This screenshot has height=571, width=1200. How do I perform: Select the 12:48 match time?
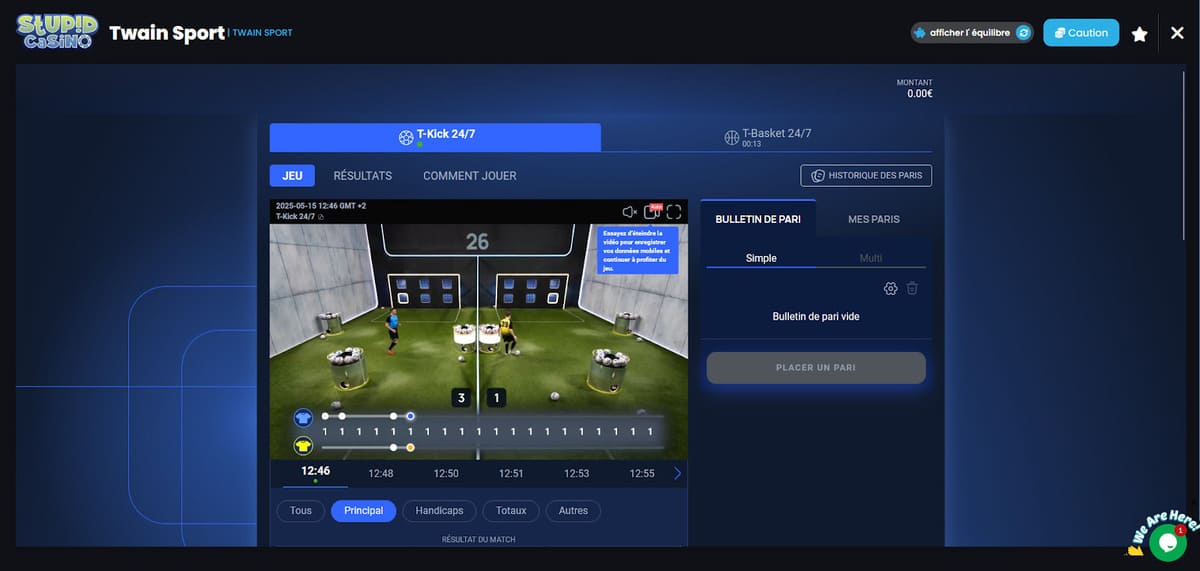point(381,473)
